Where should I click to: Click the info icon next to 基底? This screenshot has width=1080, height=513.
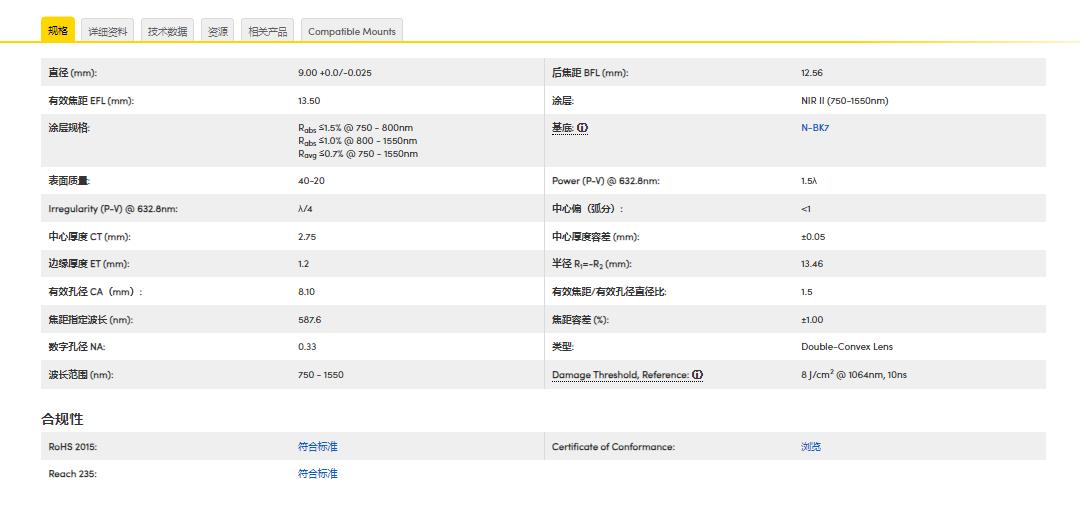point(583,128)
